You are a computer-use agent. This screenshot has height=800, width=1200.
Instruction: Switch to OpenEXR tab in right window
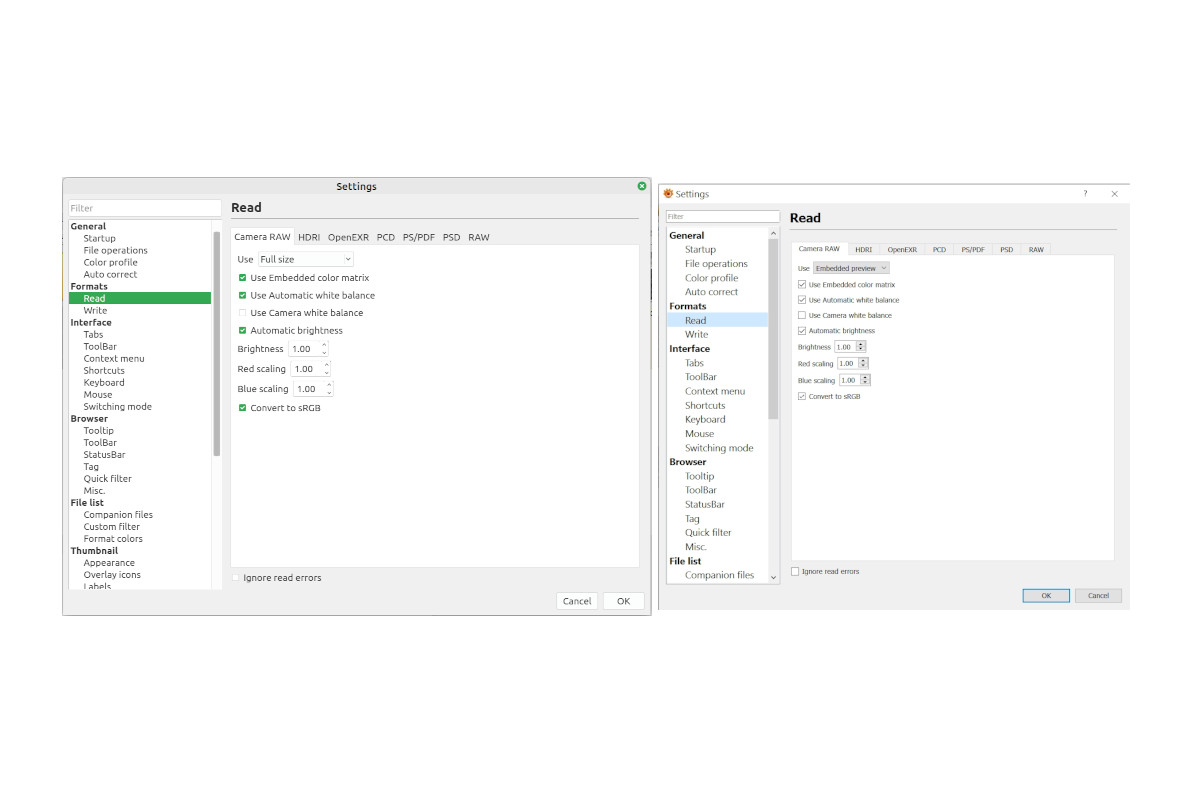(x=902, y=250)
